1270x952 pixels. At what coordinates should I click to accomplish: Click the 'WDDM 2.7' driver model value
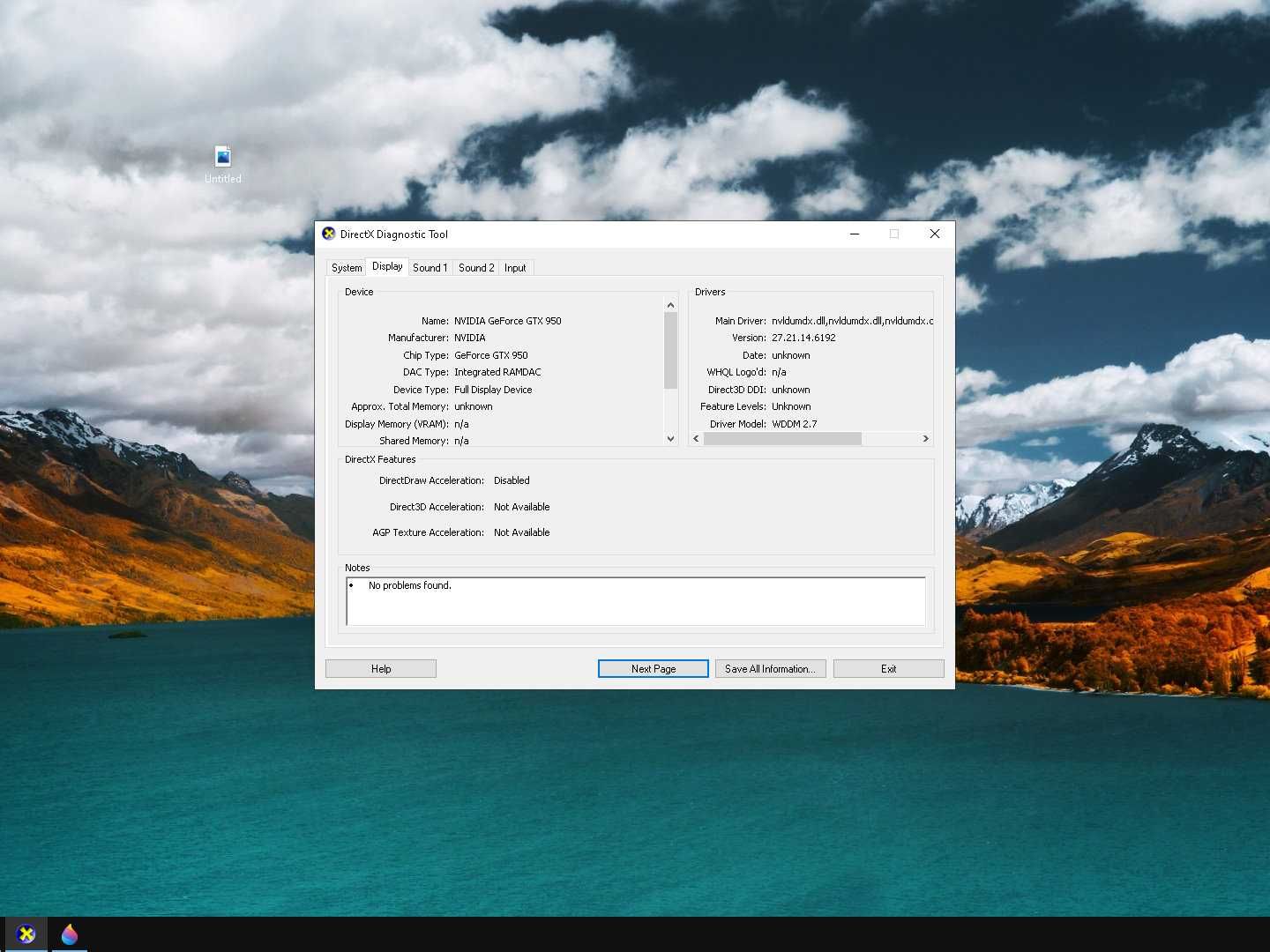(x=794, y=424)
